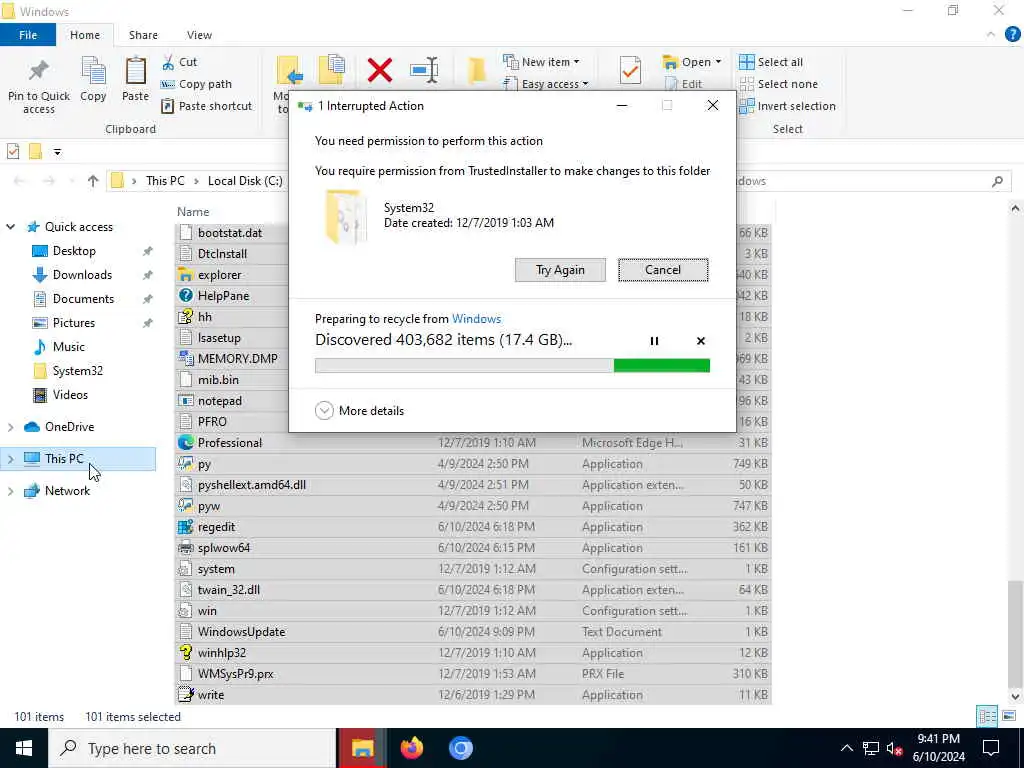Click the Copy ribbon icon
The image size is (1024, 768).
point(93,71)
